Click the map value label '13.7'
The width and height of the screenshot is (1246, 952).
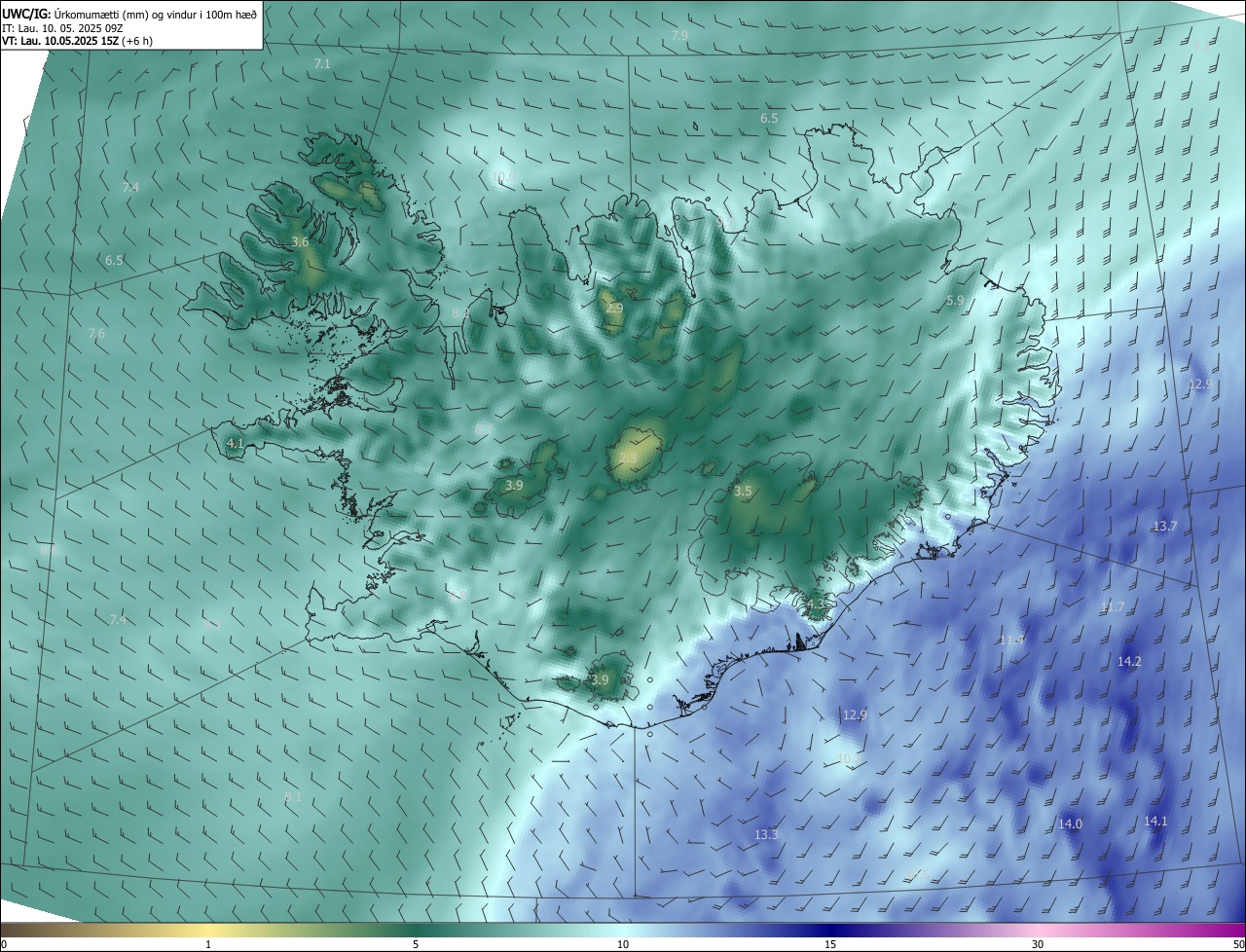coord(1165,526)
